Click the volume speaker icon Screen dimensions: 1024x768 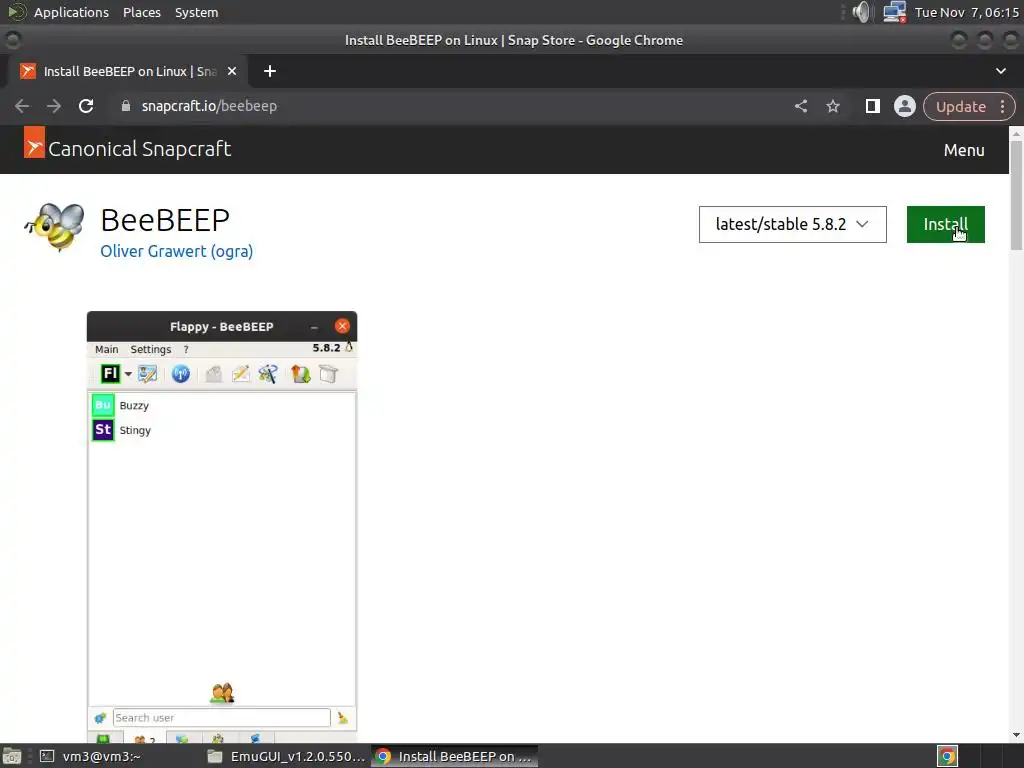click(x=862, y=12)
